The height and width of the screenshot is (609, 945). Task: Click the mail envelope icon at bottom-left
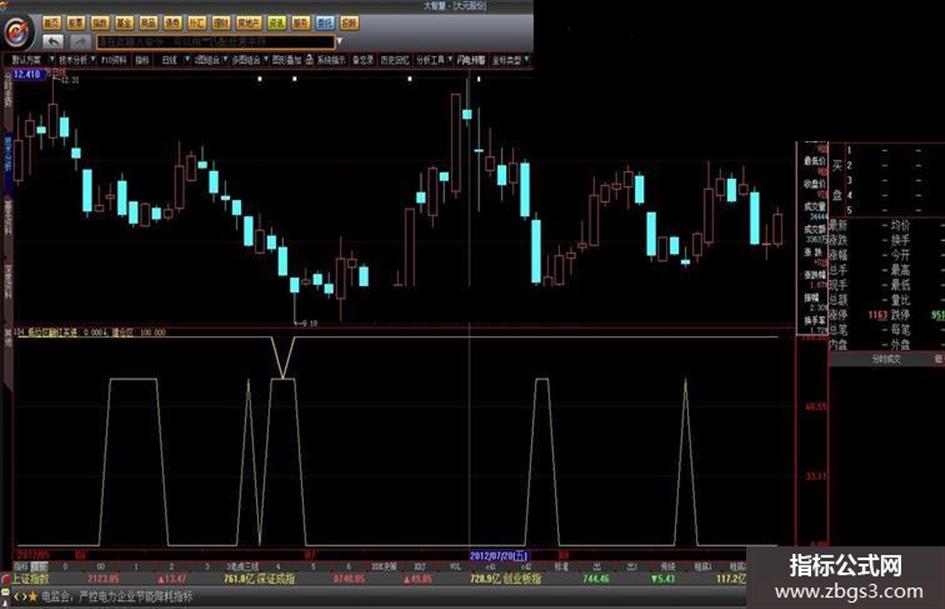(5, 593)
